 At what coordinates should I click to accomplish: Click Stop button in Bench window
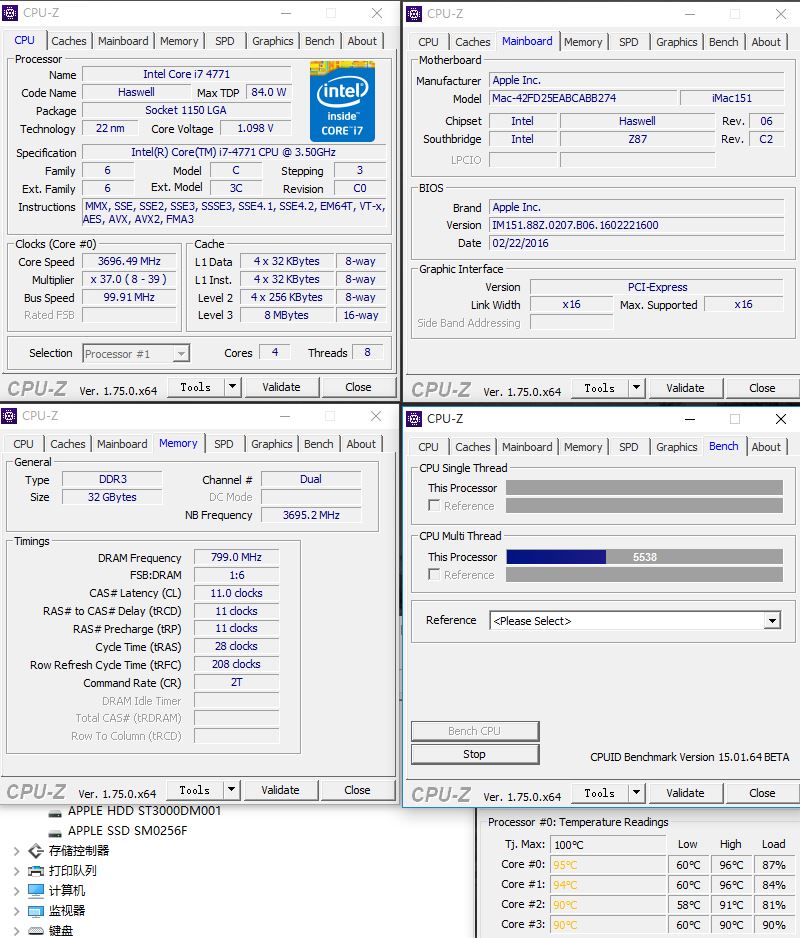pos(474,754)
